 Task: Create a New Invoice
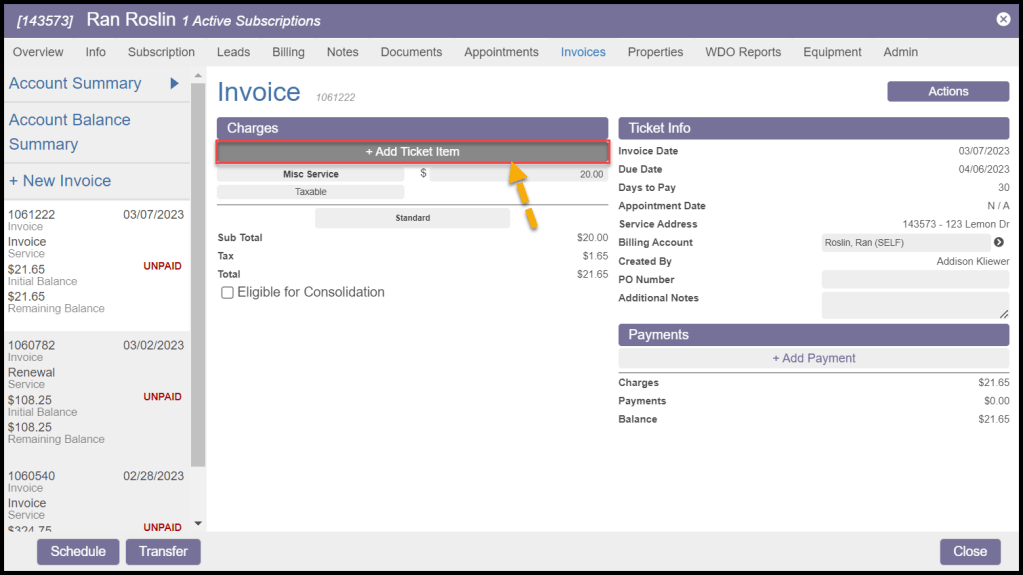click(x=60, y=181)
